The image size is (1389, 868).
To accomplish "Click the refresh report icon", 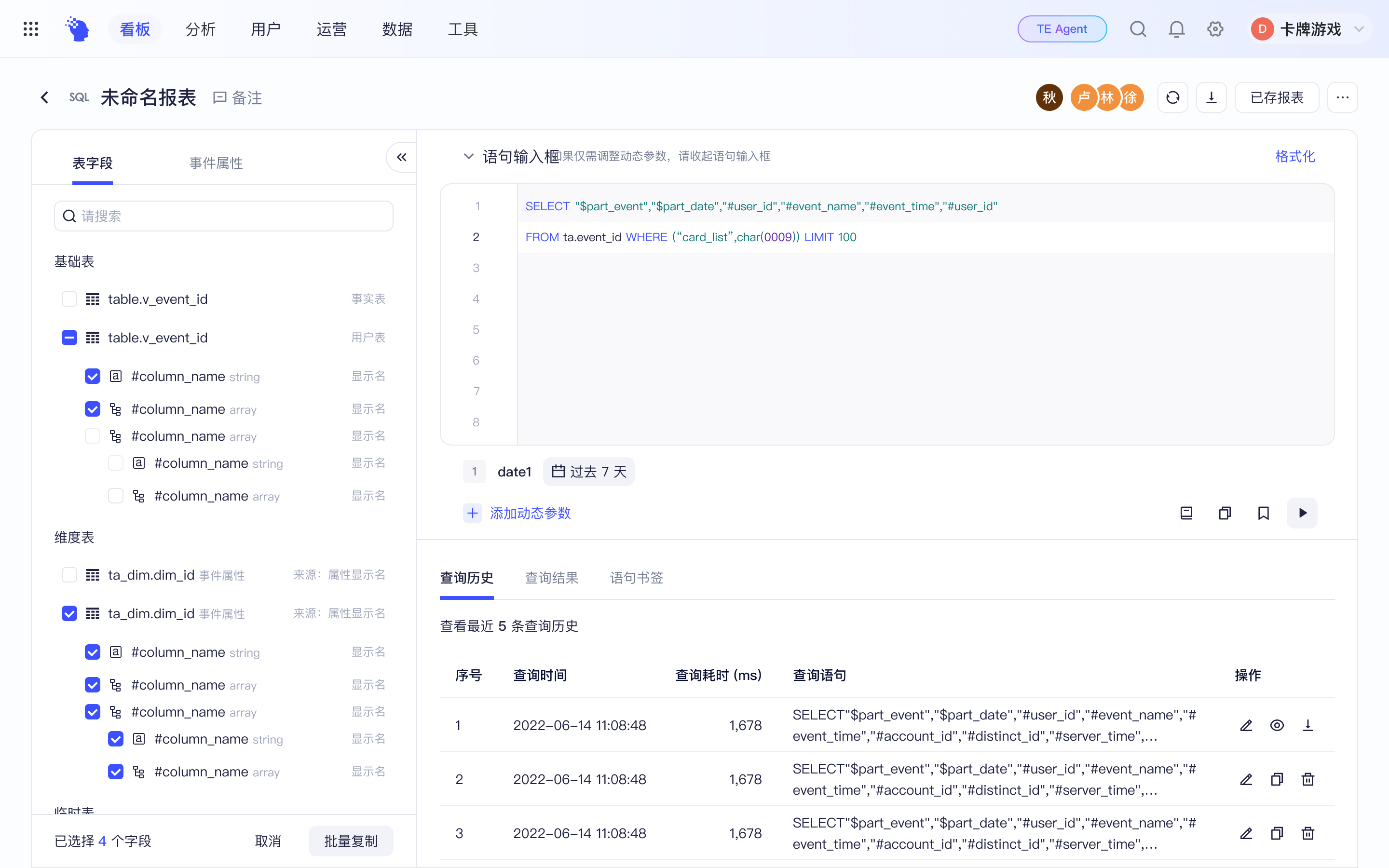I will click(1172, 97).
